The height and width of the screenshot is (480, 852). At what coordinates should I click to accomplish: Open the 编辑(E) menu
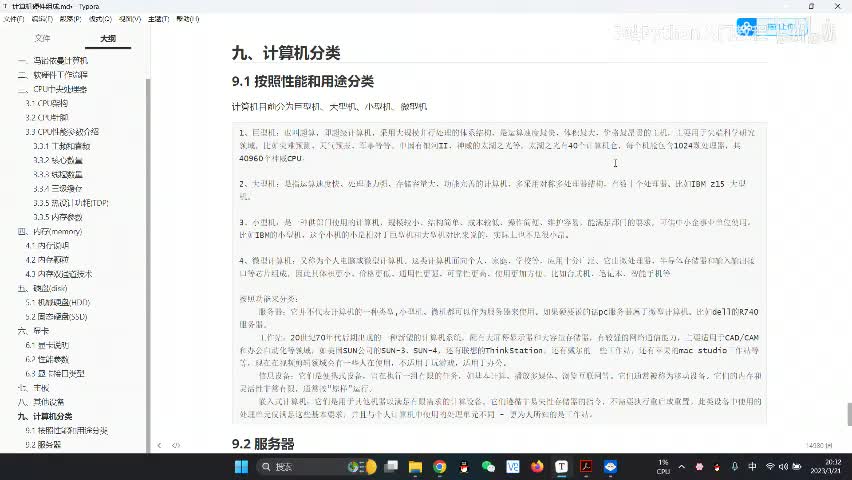pos(42,19)
